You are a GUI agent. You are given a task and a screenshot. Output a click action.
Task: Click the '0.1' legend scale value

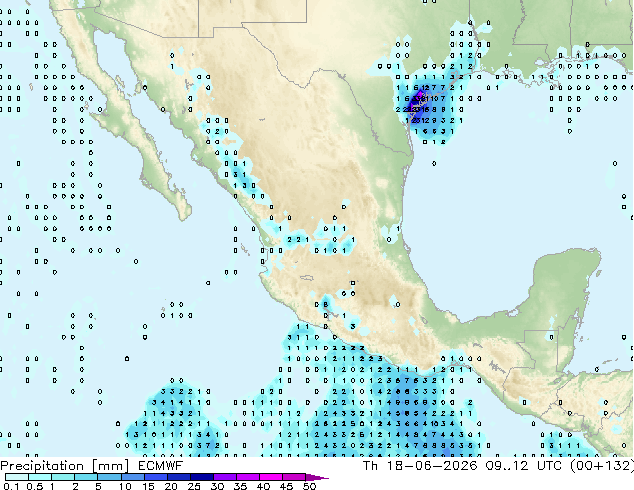point(11,486)
